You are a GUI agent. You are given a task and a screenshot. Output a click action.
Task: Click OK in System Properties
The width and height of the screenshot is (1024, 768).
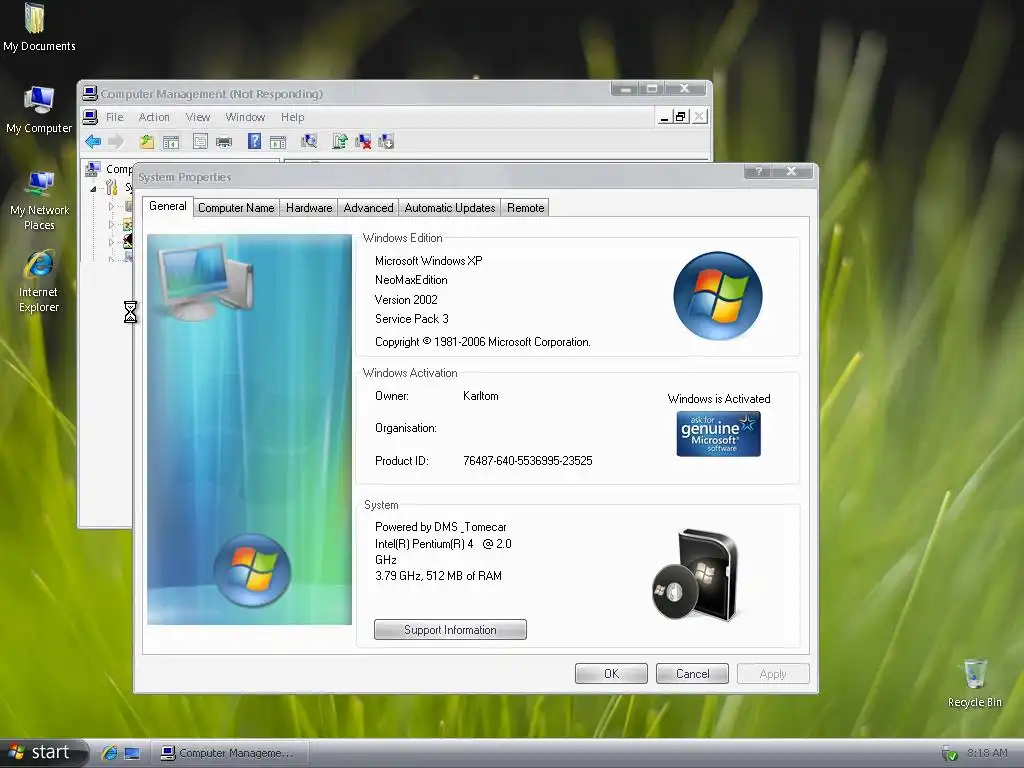click(x=611, y=673)
